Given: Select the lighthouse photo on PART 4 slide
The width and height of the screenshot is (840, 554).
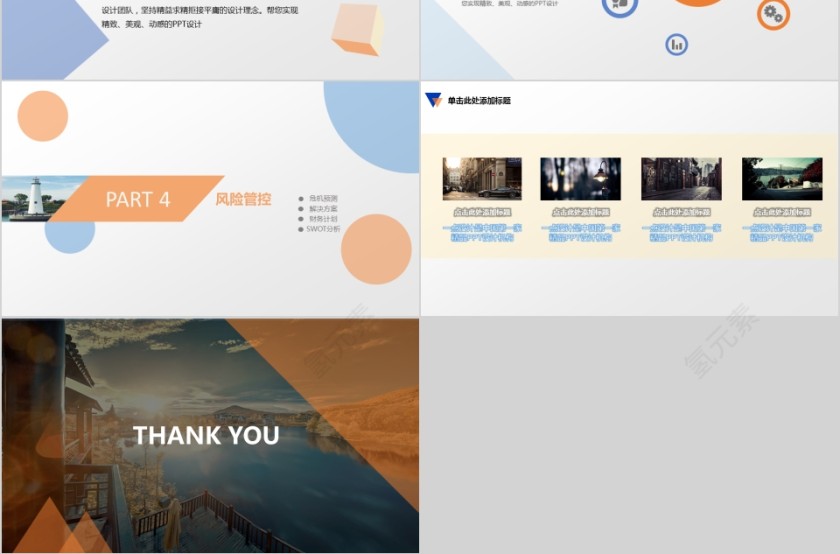Looking at the screenshot, I should pyautogui.click(x=35, y=198).
